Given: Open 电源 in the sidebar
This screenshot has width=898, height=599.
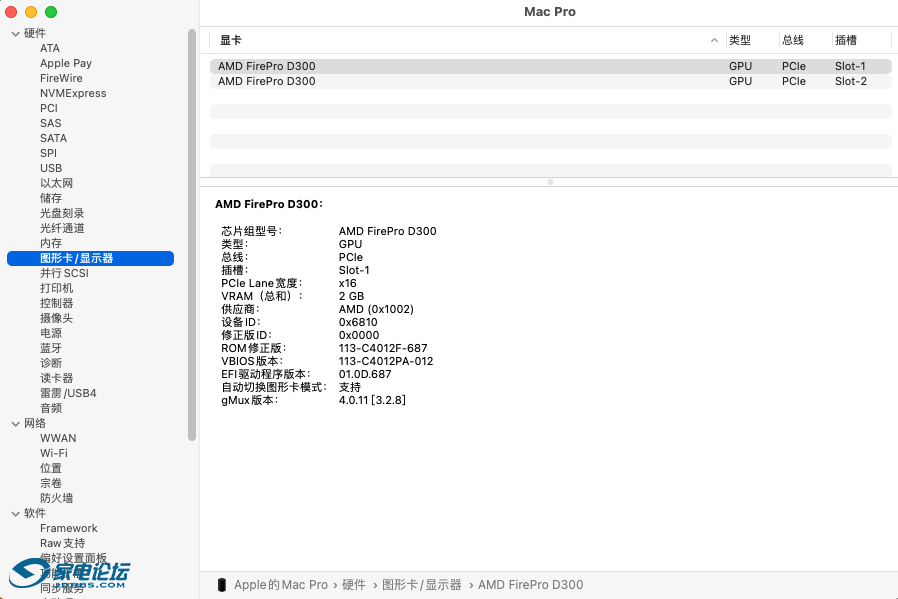Looking at the screenshot, I should pos(51,333).
